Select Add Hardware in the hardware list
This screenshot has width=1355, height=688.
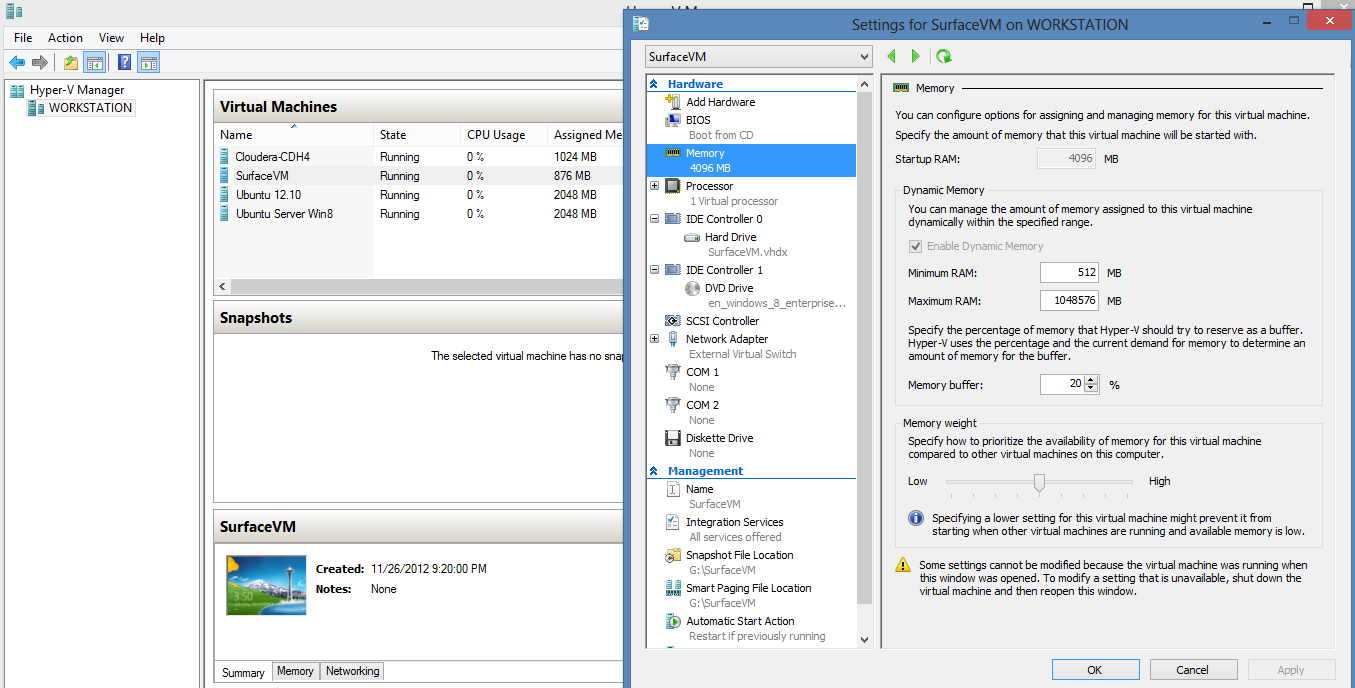pos(720,102)
